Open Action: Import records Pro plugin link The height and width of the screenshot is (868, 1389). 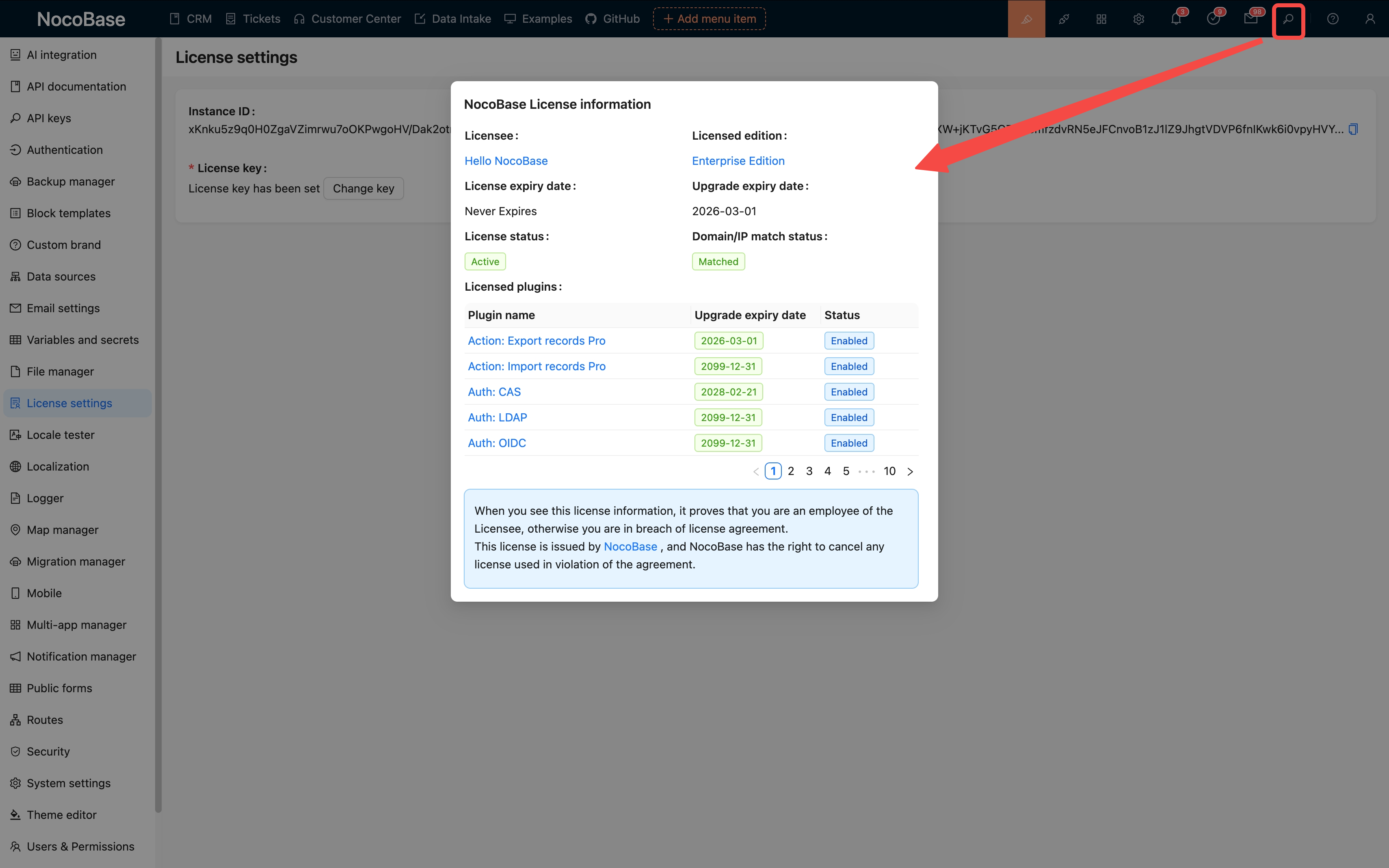pyautogui.click(x=536, y=366)
